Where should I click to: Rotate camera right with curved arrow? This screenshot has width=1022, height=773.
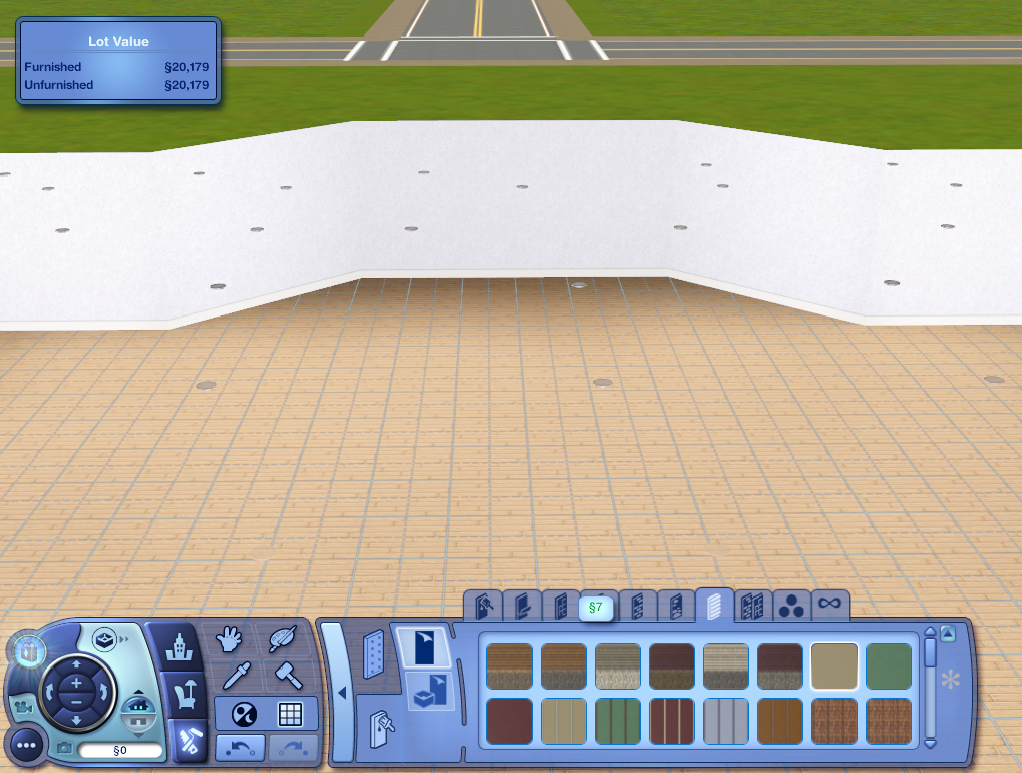[x=104, y=692]
